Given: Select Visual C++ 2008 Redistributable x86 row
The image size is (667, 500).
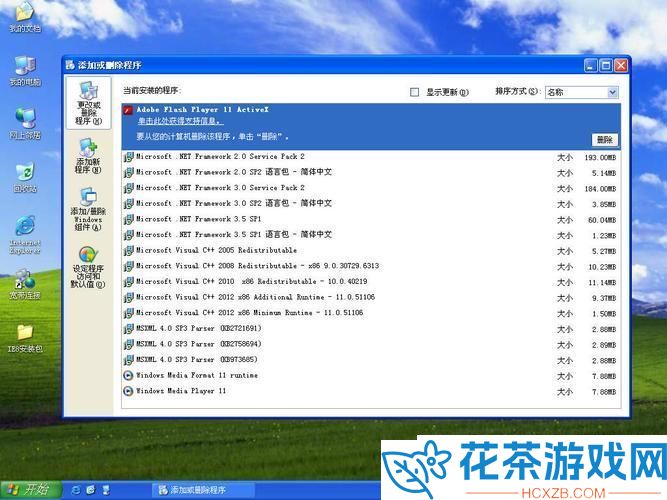Looking at the screenshot, I should [371, 266].
